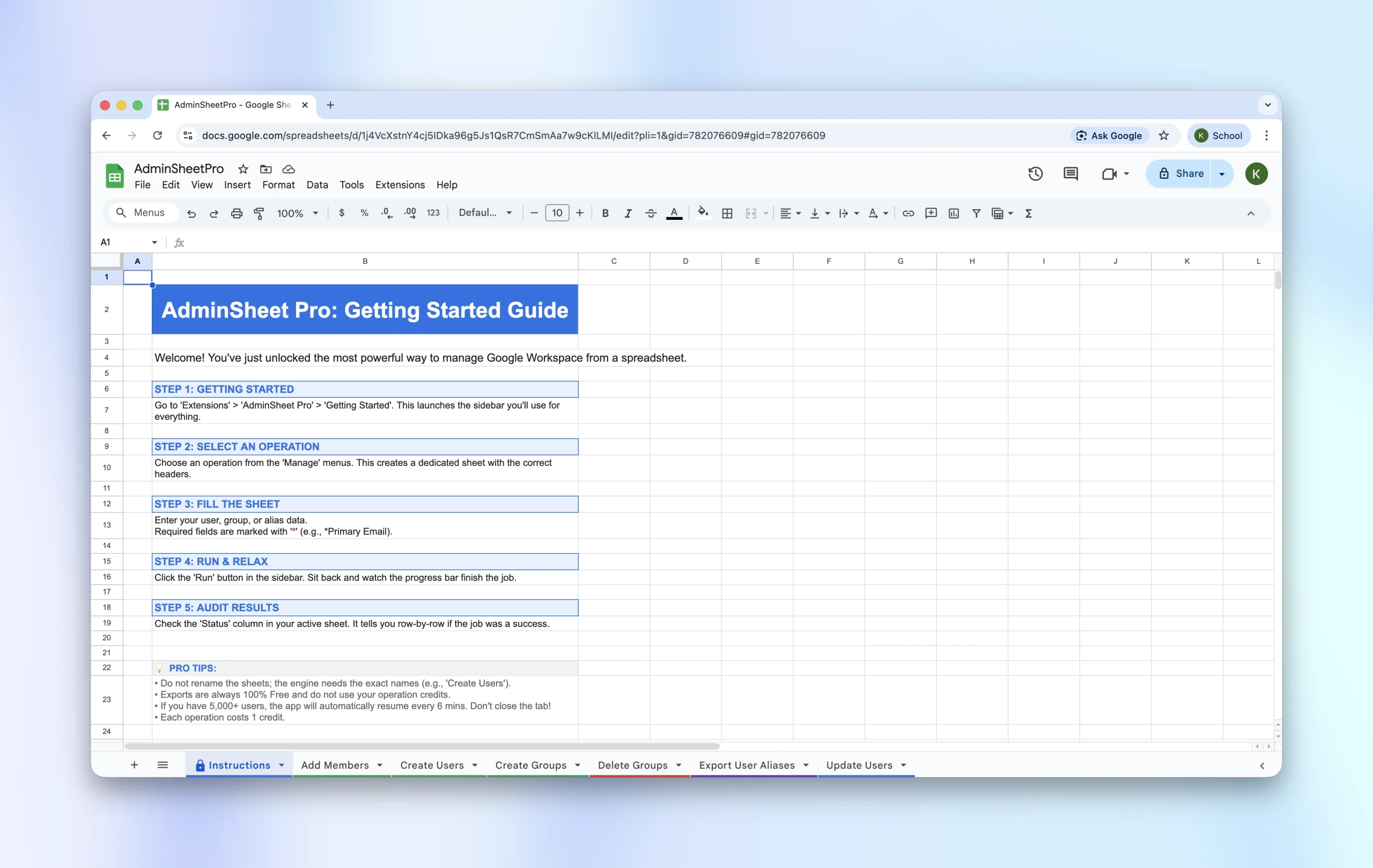The image size is (1373, 868).
Task: Open version history clock icon
Action: pyautogui.click(x=1035, y=174)
